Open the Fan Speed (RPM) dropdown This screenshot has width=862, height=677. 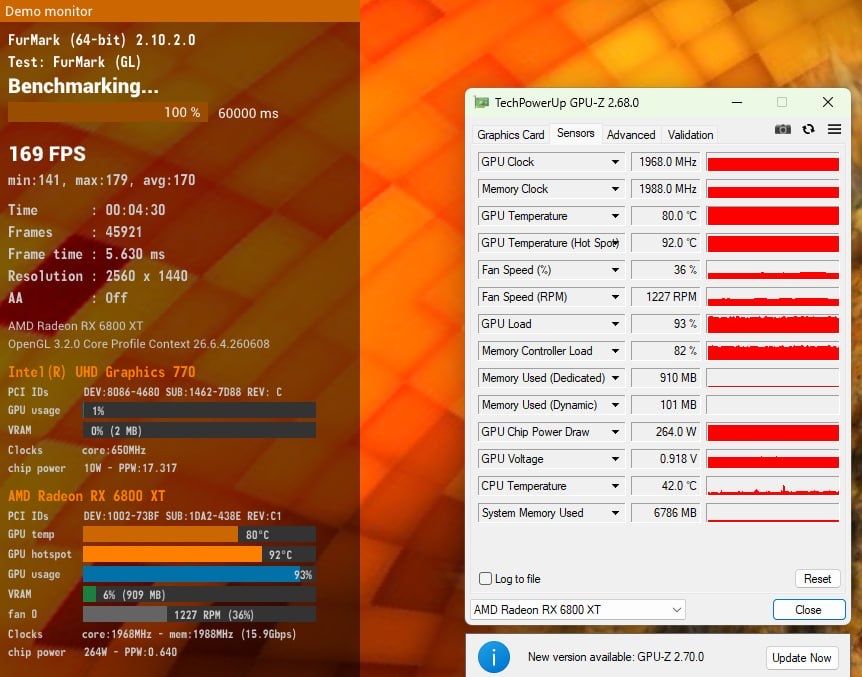point(615,297)
